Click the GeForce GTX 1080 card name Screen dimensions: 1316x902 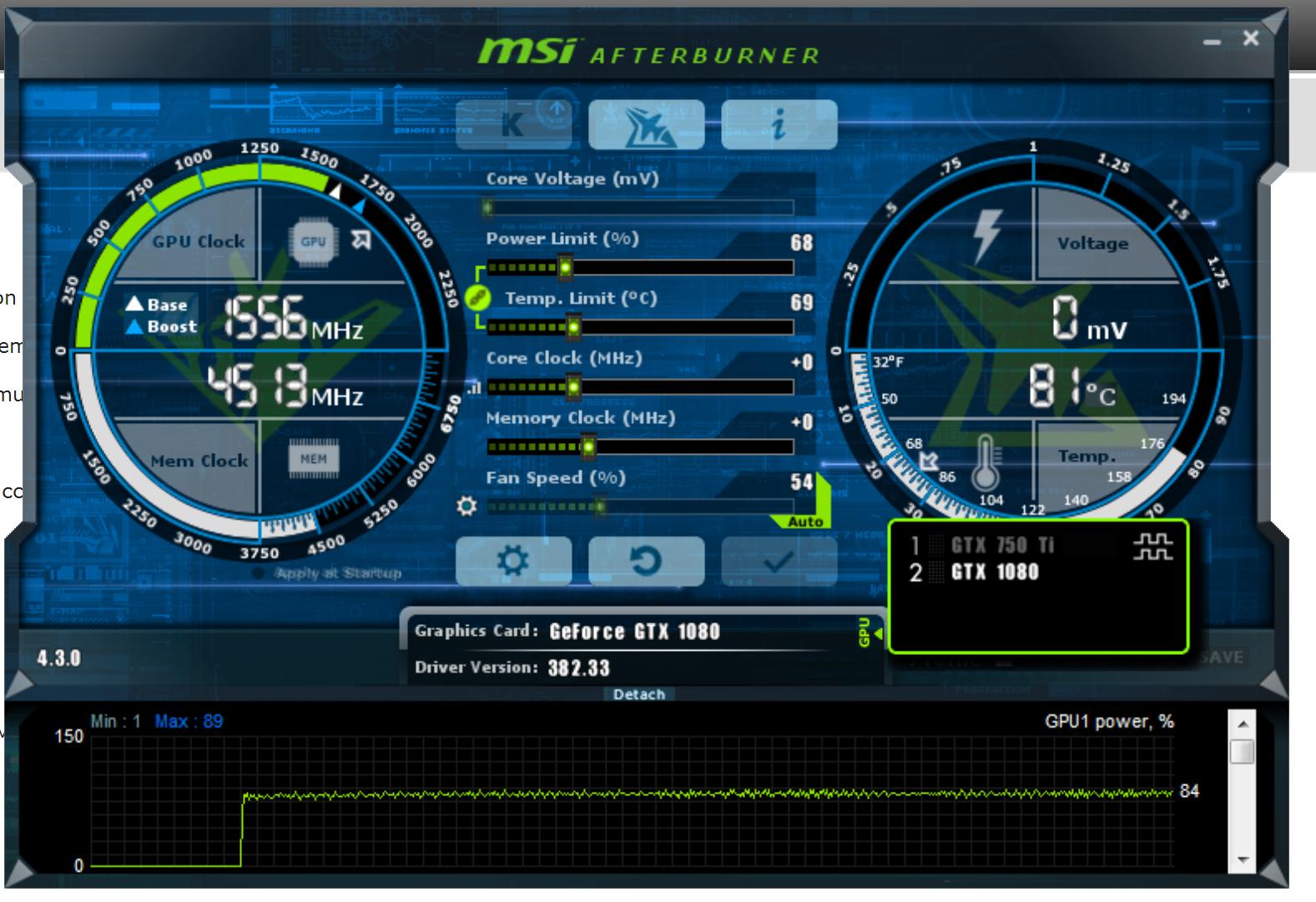(x=634, y=632)
